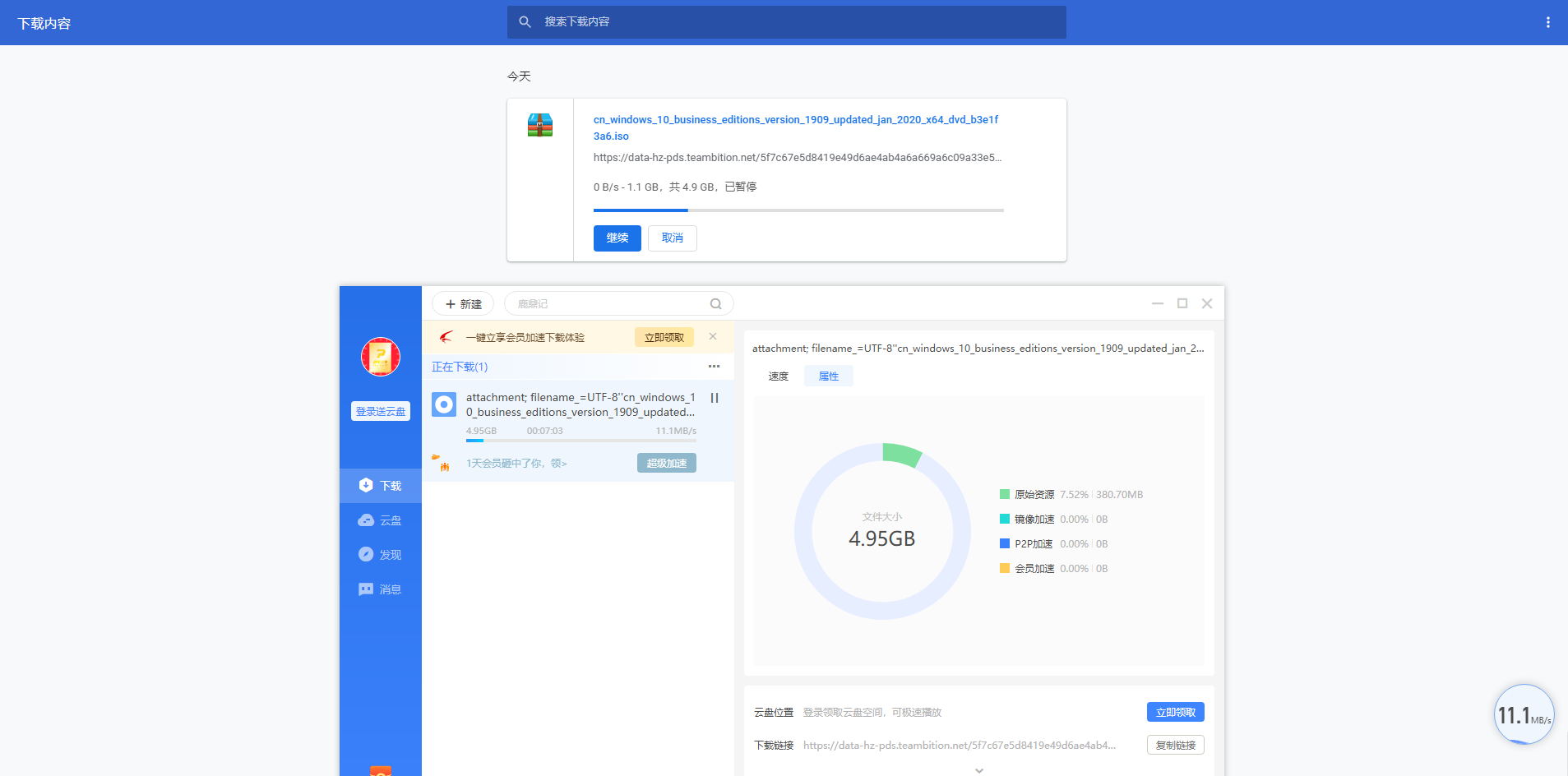Click the 00:07:03 remaining time

545,431
